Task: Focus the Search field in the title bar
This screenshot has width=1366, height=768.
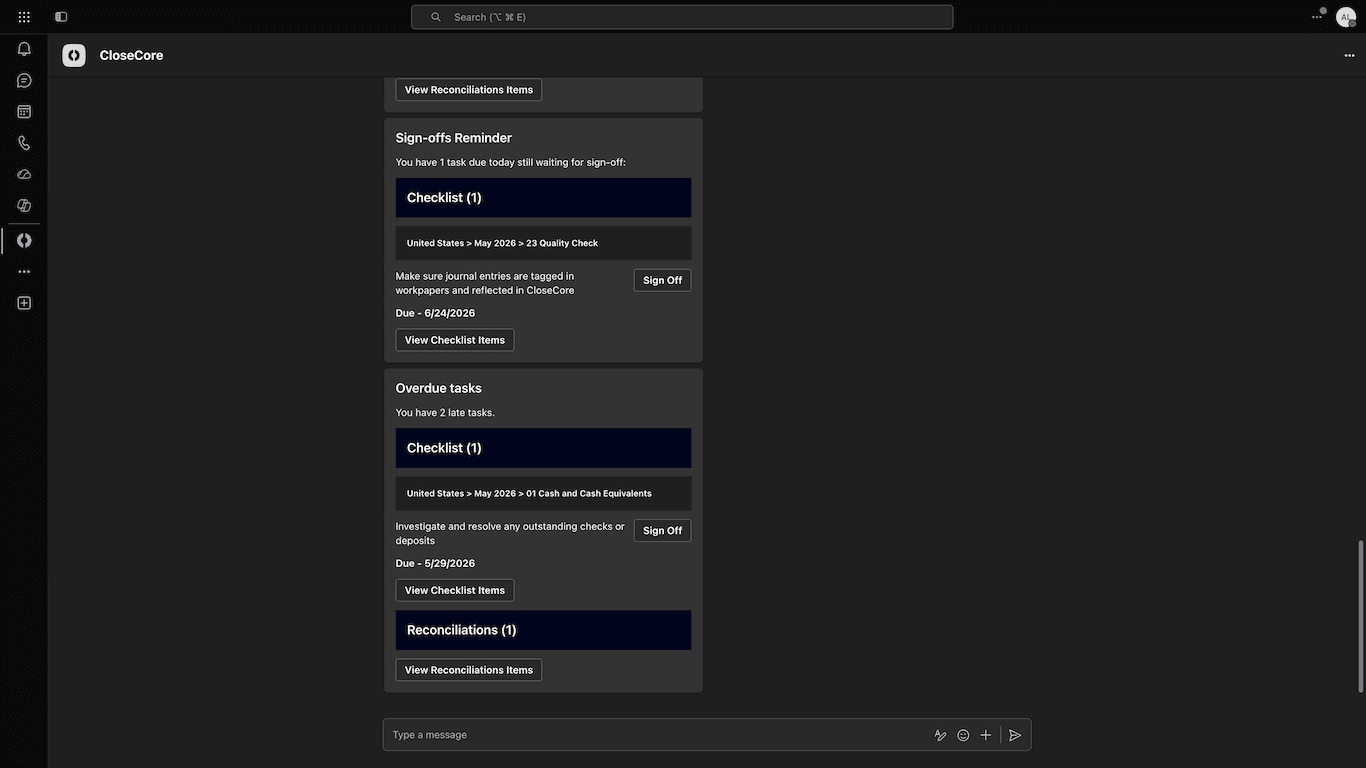Action: (x=682, y=17)
